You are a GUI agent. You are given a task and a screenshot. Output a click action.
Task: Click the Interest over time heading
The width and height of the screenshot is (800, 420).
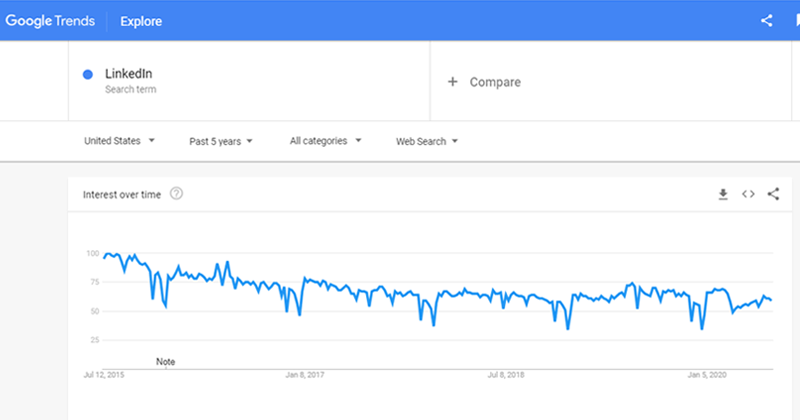(122, 194)
